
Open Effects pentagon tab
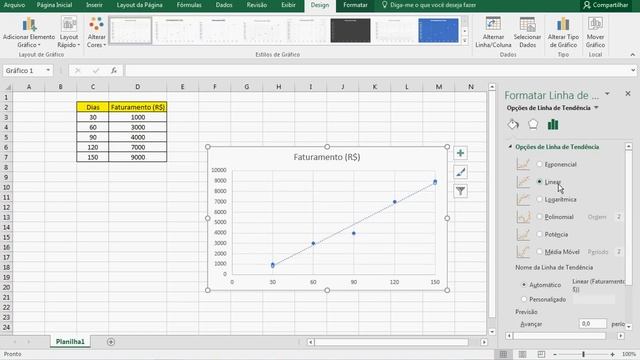pos(533,124)
